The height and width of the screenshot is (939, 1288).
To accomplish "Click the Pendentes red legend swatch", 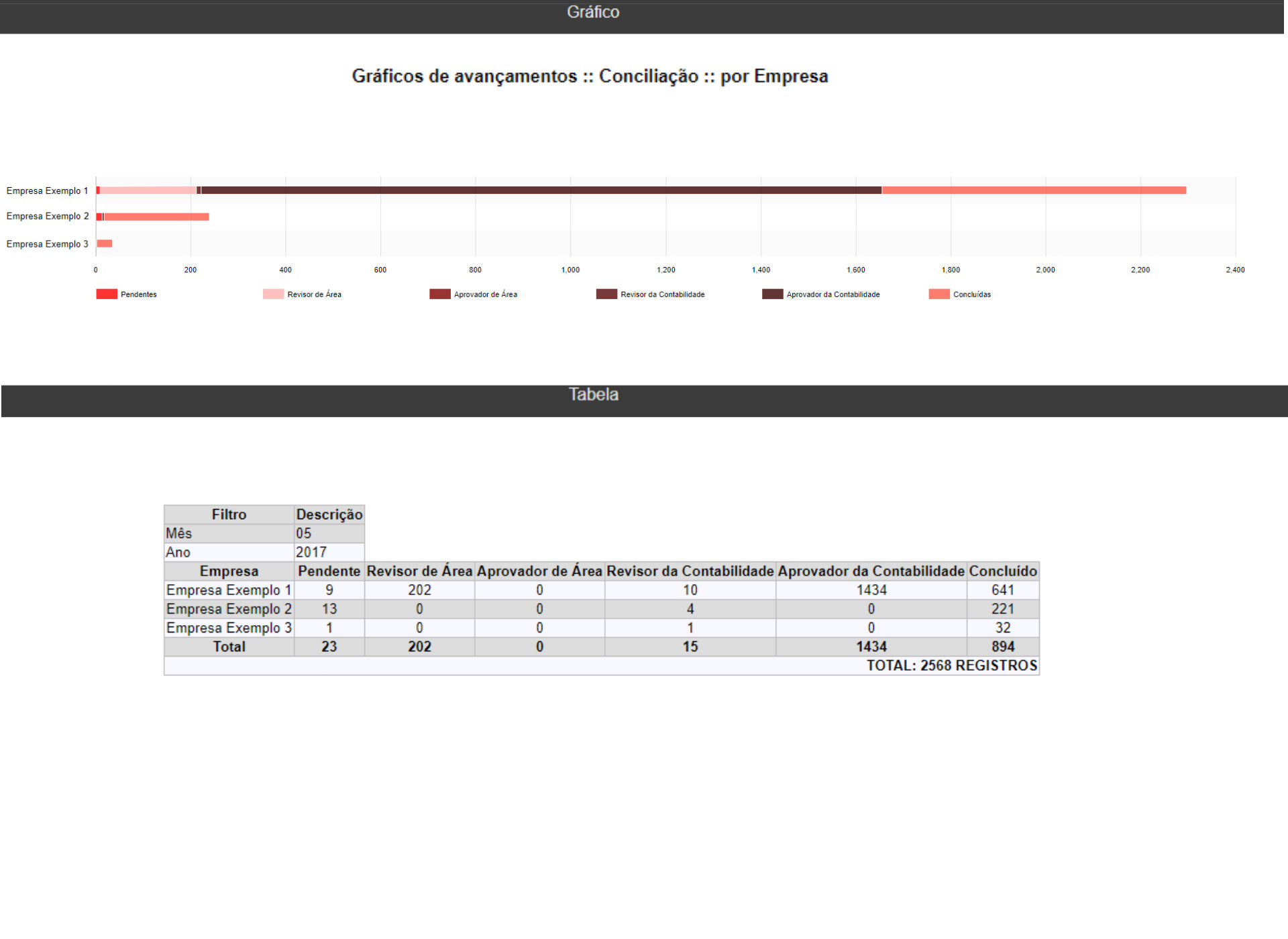I will (x=107, y=294).
